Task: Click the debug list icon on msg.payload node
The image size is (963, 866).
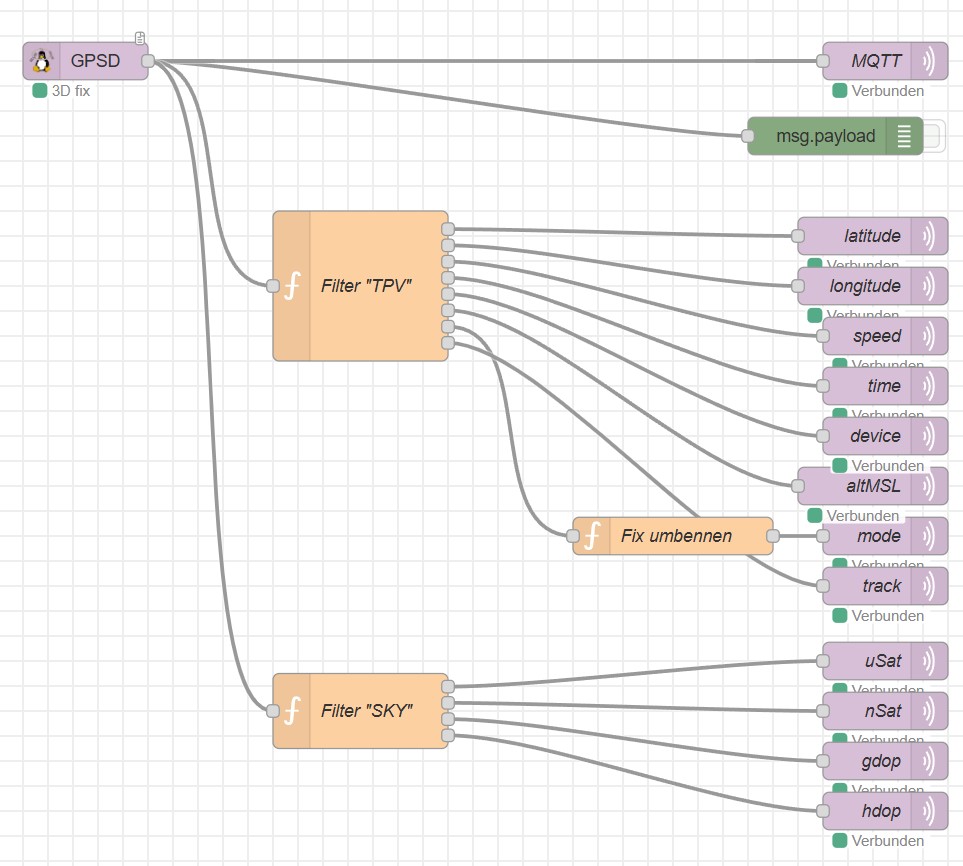Action: [x=904, y=136]
